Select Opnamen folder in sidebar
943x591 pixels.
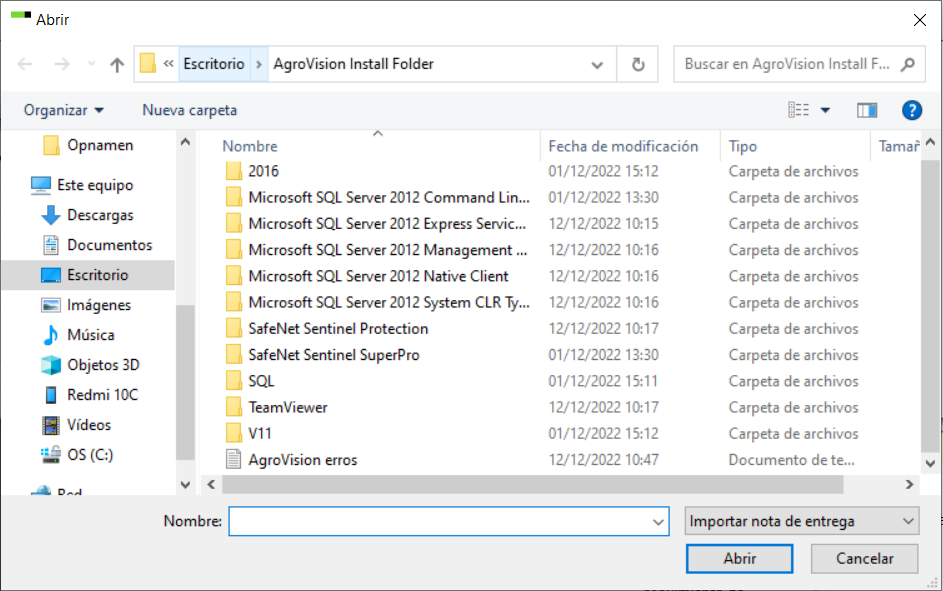pyautogui.click(x=88, y=145)
